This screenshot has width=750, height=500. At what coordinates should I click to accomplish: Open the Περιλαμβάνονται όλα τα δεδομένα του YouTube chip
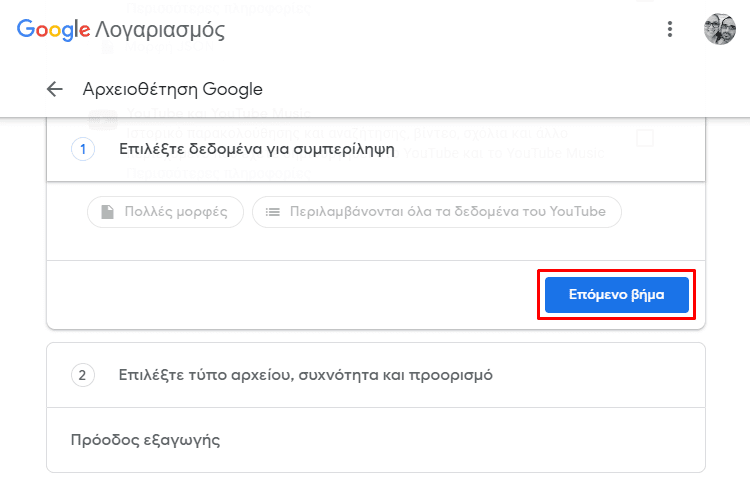437,211
